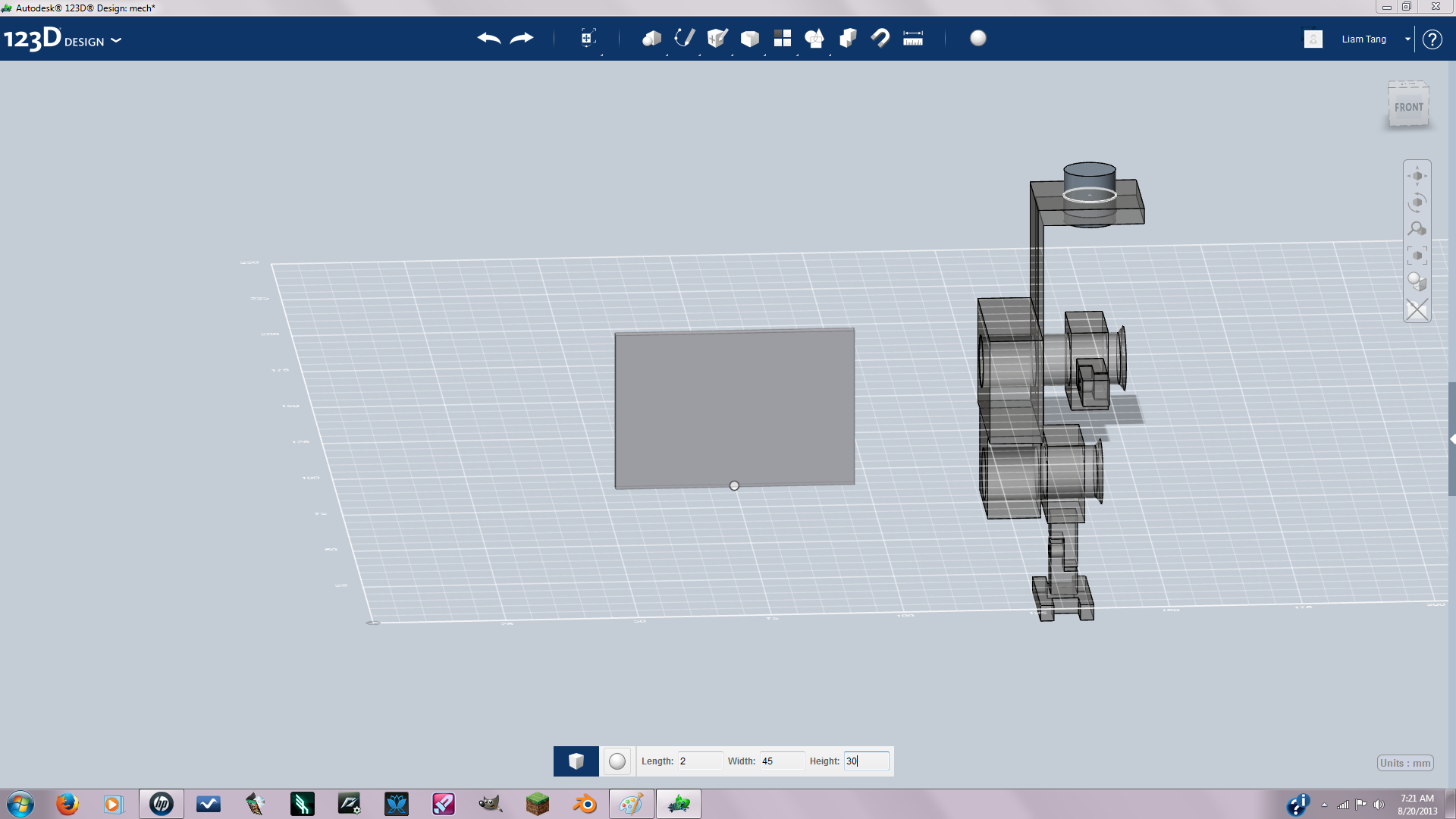
Task: Open the visual style cube tool
Action: [1417, 282]
